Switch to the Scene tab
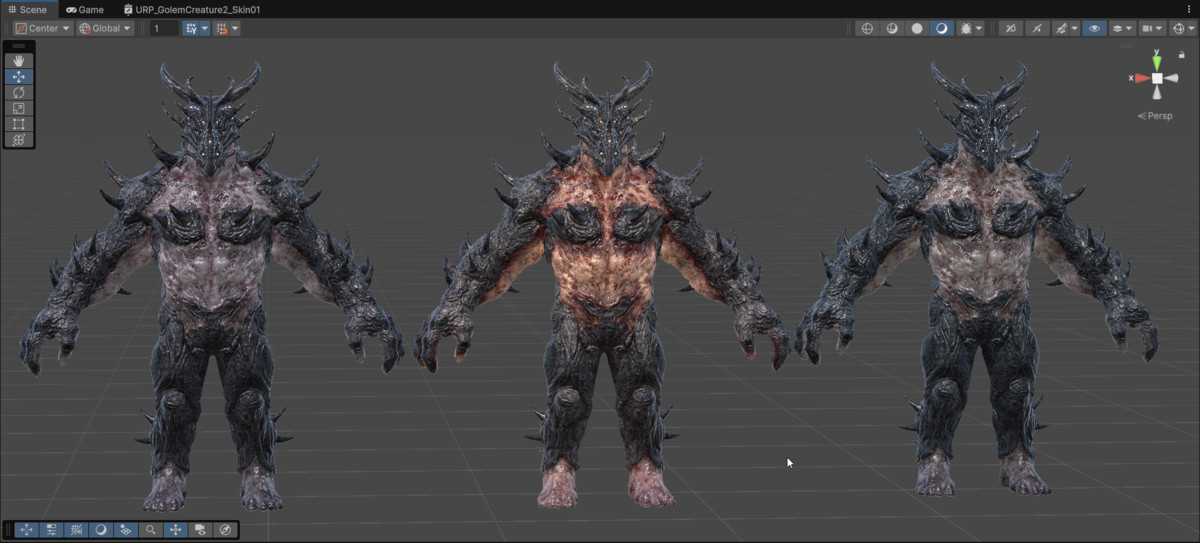This screenshot has width=1200, height=543. click(27, 9)
